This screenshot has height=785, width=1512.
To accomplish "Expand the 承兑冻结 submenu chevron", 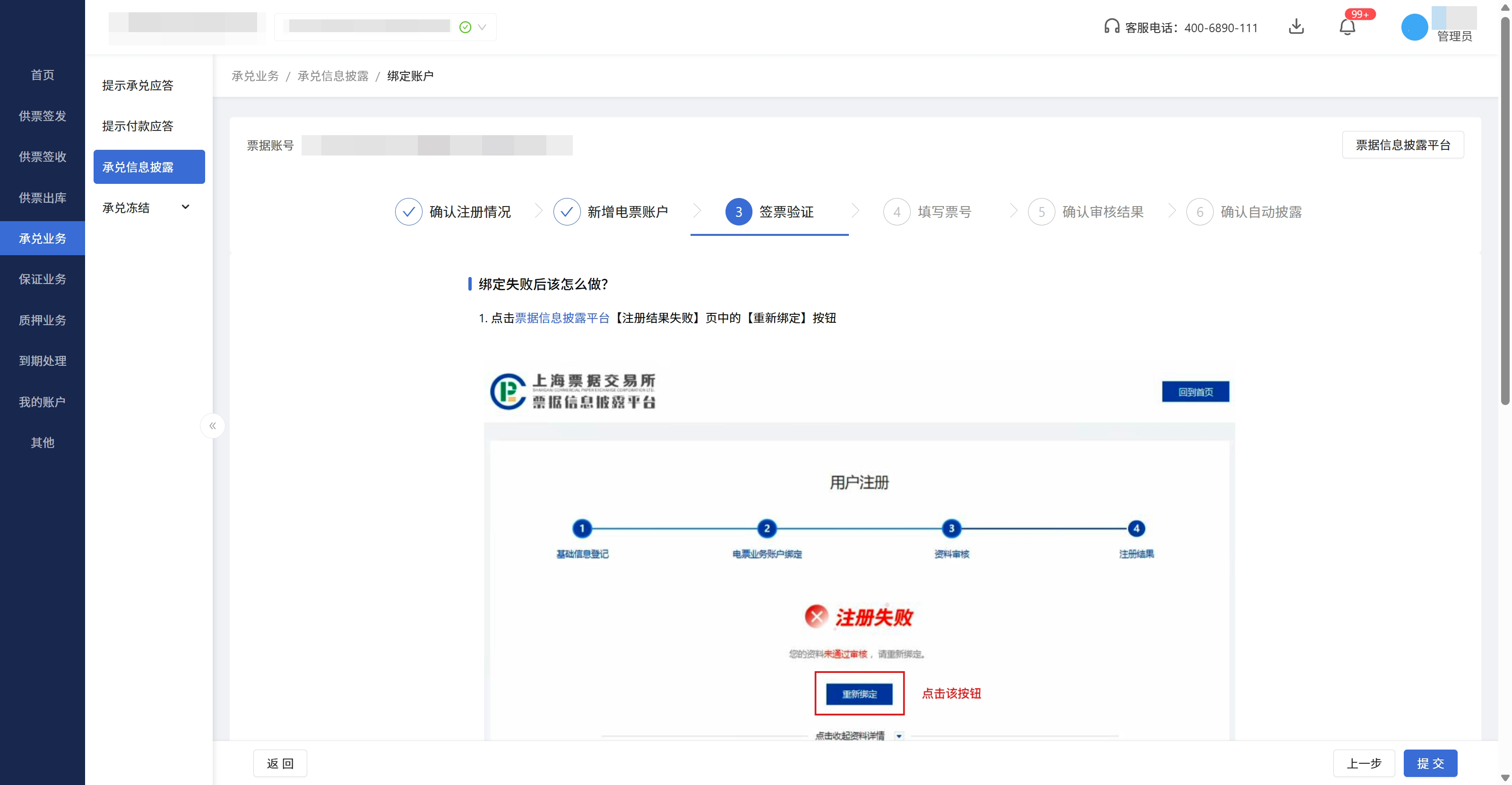I will [185, 207].
